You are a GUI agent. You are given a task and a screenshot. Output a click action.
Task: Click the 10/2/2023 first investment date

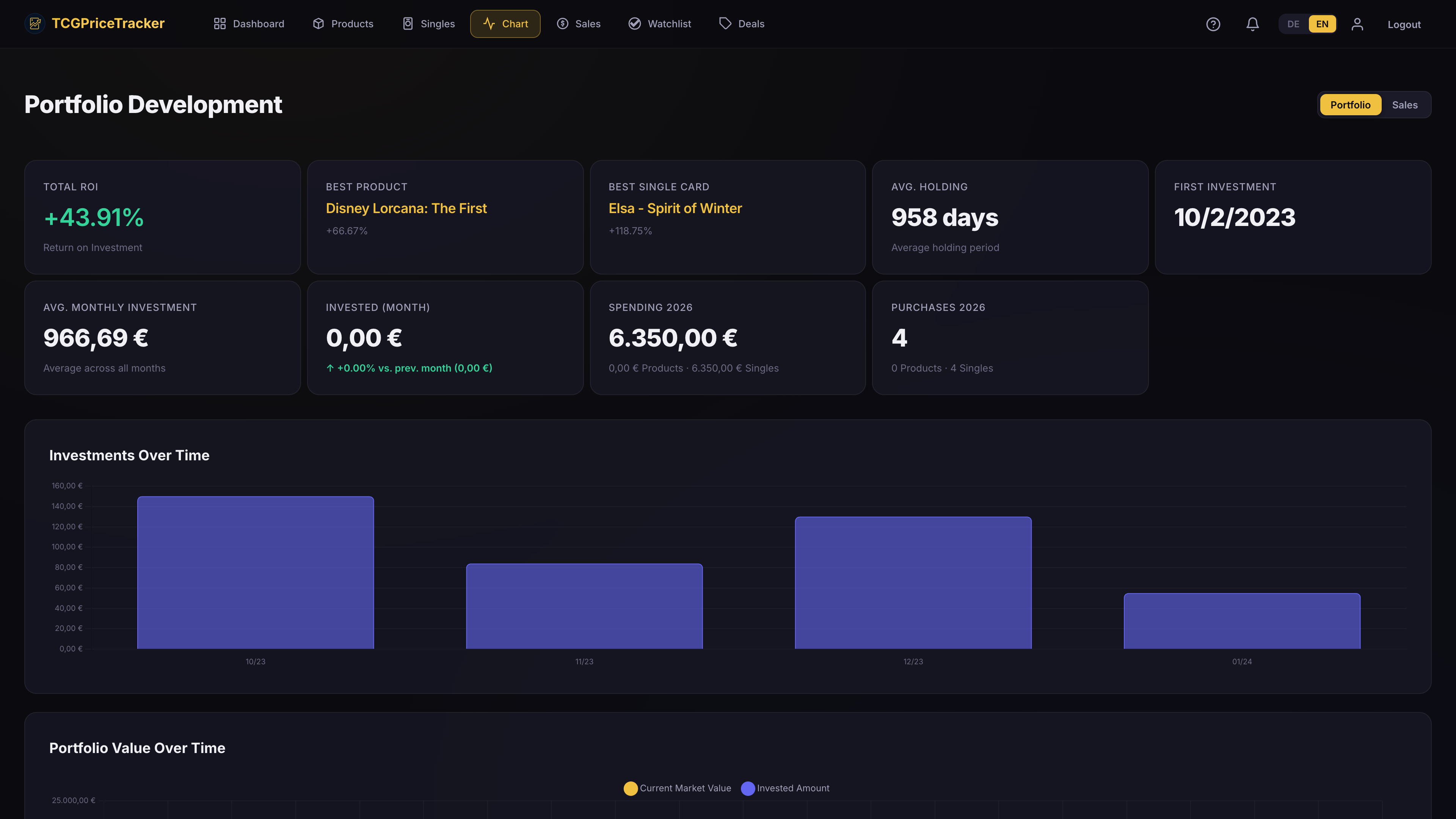click(1235, 218)
